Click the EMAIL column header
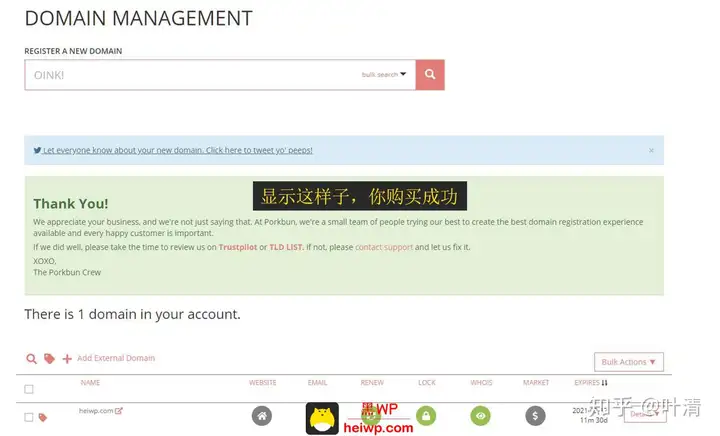 [317, 383]
